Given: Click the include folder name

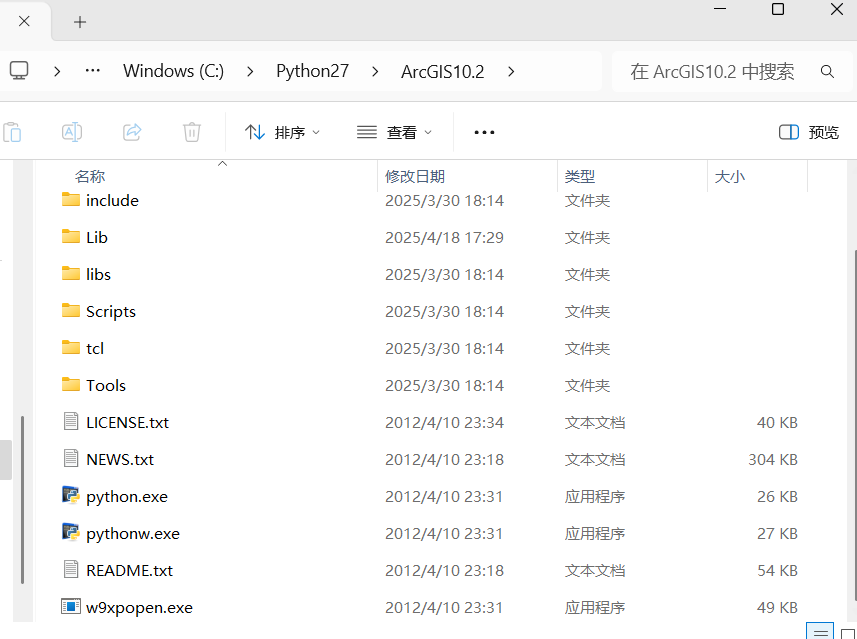Looking at the screenshot, I should (x=112, y=201).
